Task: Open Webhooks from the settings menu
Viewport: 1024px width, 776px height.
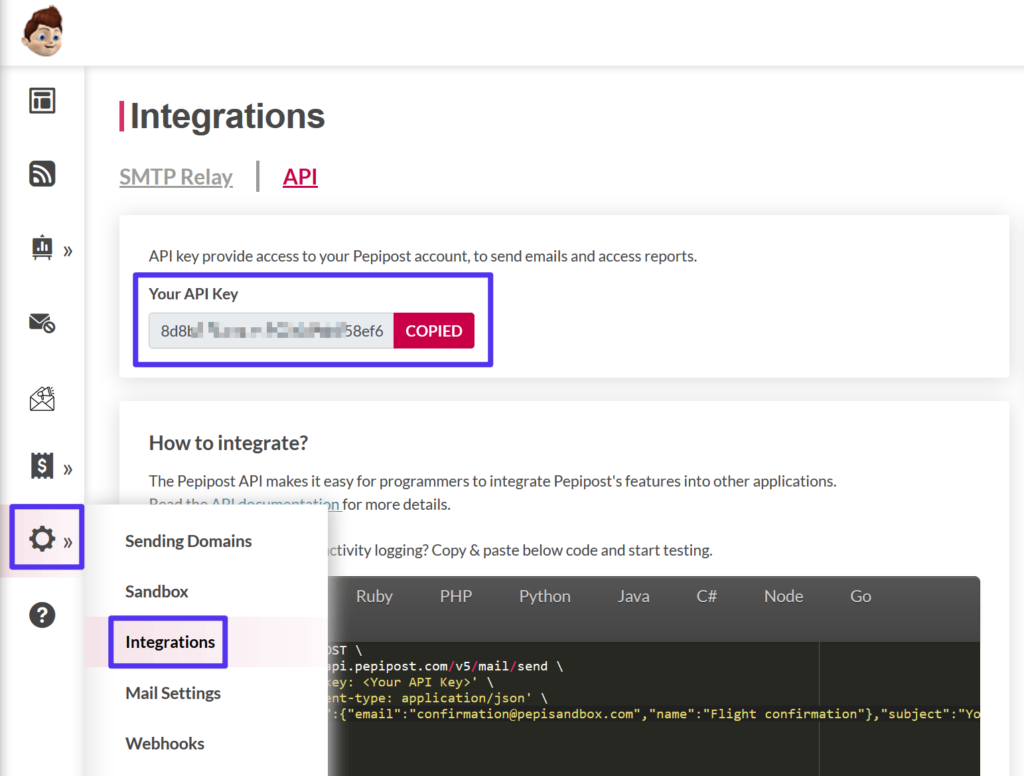Action: click(166, 743)
